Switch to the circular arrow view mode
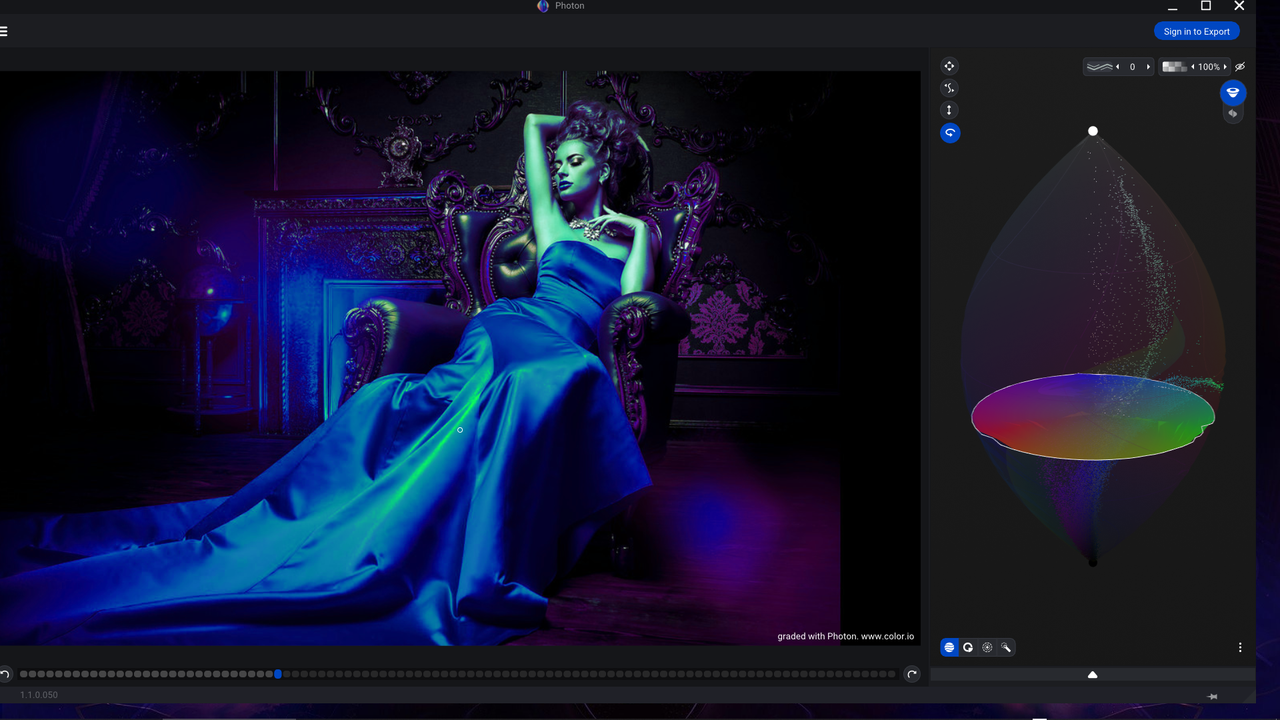This screenshot has width=1280, height=720. click(x=968, y=648)
